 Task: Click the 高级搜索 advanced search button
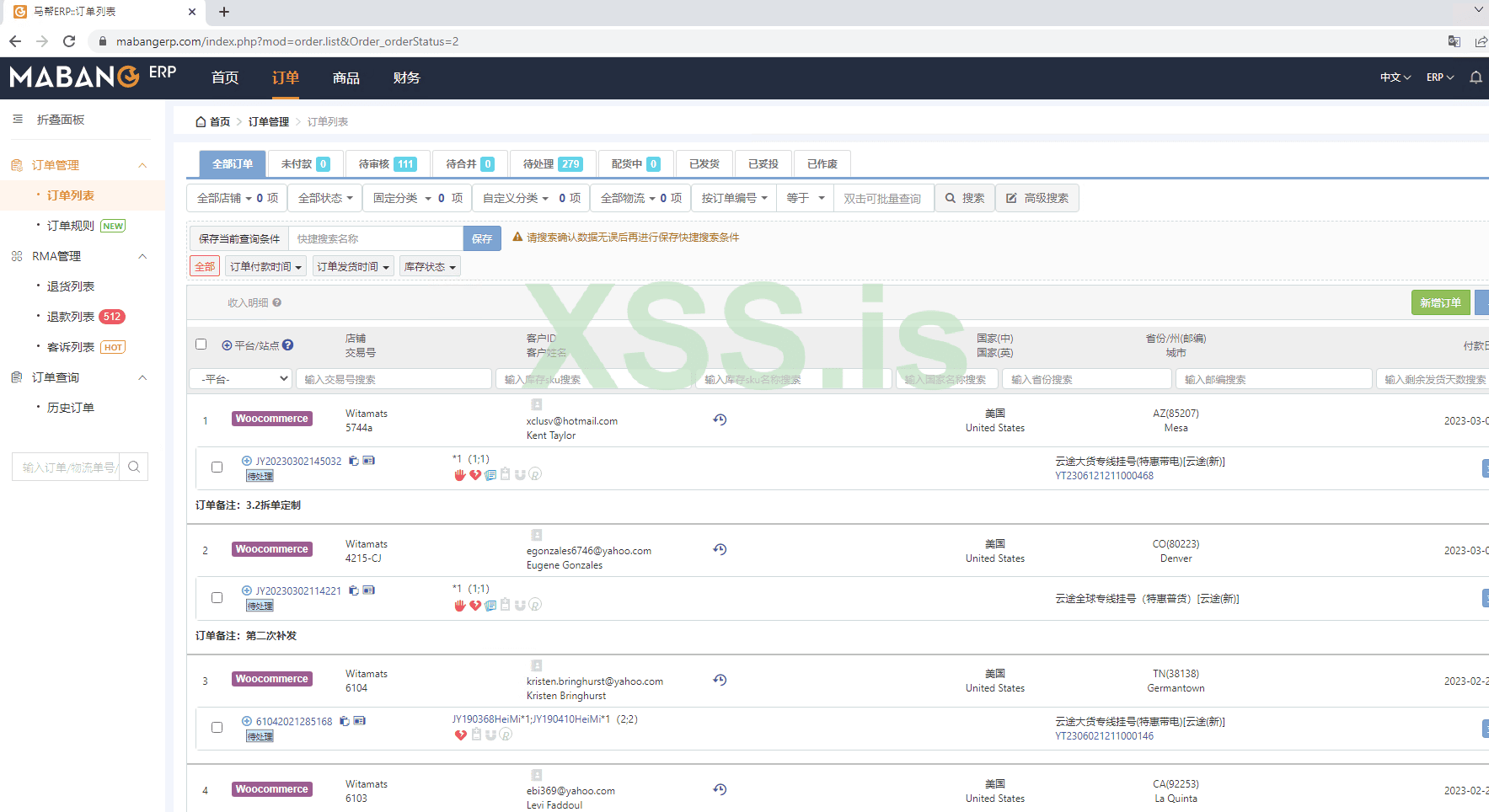[1037, 199]
